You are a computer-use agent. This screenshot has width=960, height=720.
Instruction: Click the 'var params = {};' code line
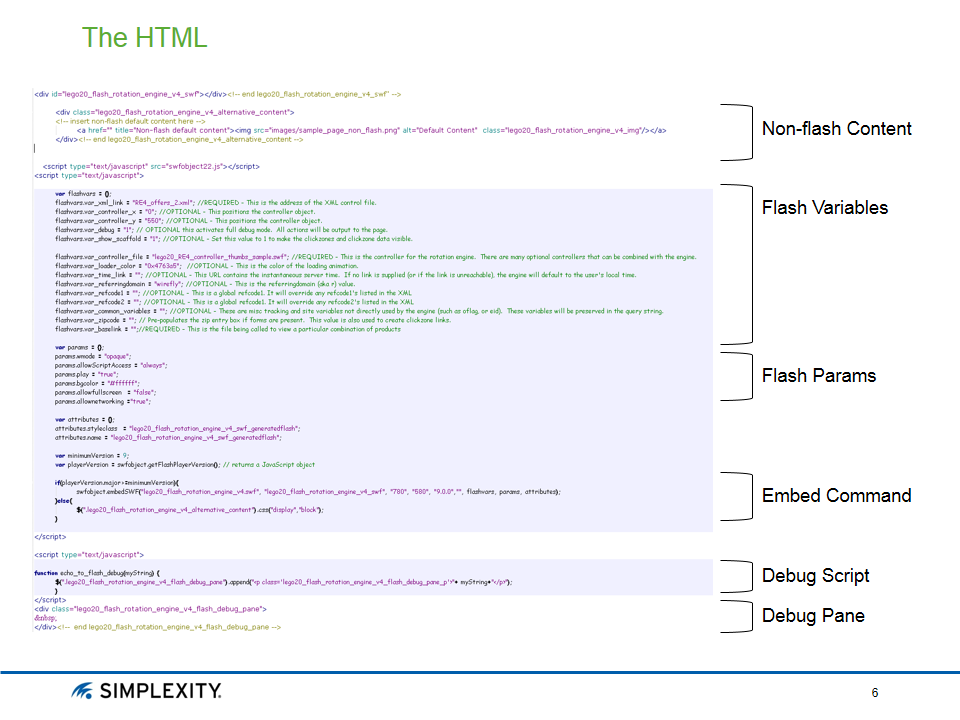point(79,346)
